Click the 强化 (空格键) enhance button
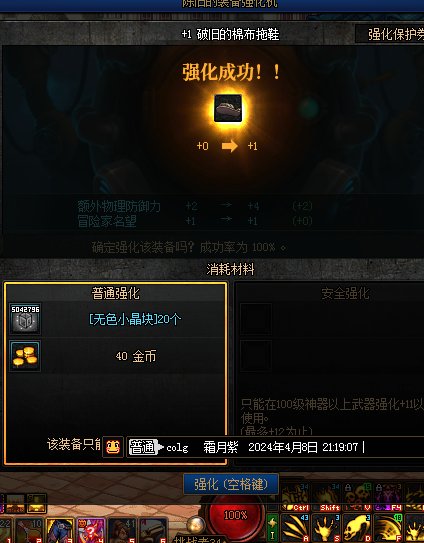424x543 pixels. click(x=231, y=484)
